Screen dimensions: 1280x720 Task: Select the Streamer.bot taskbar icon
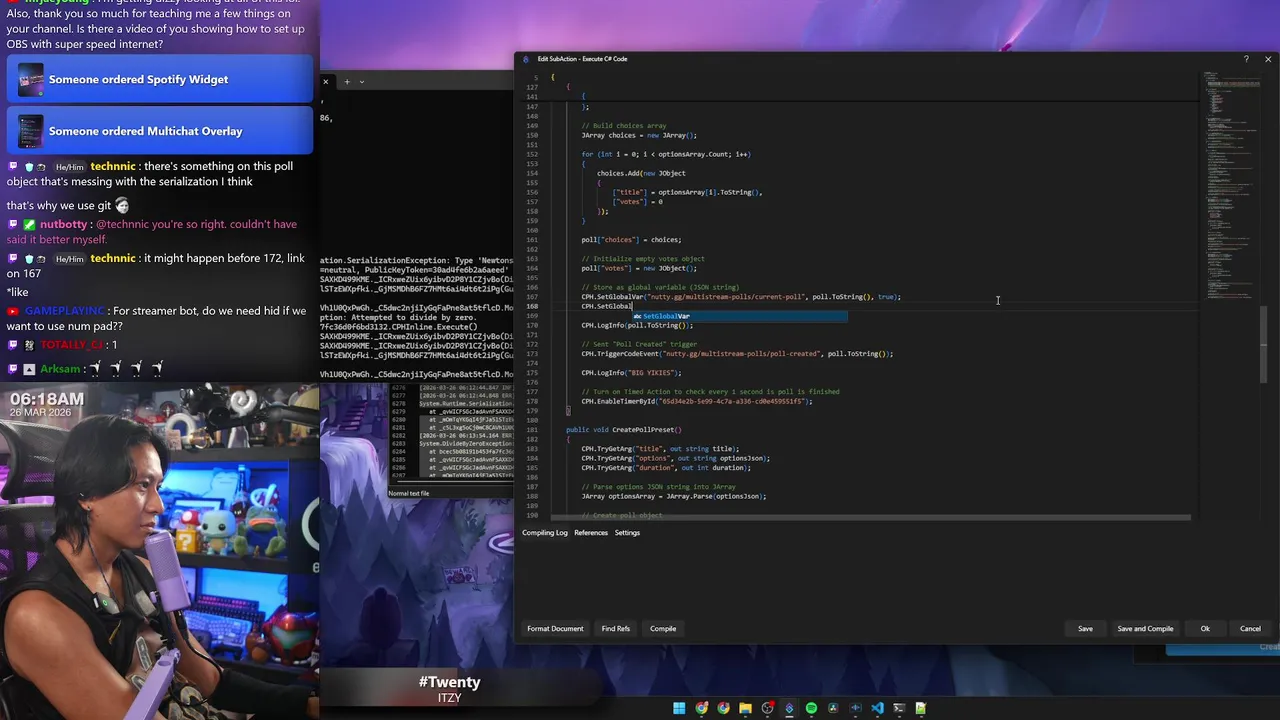tap(789, 708)
